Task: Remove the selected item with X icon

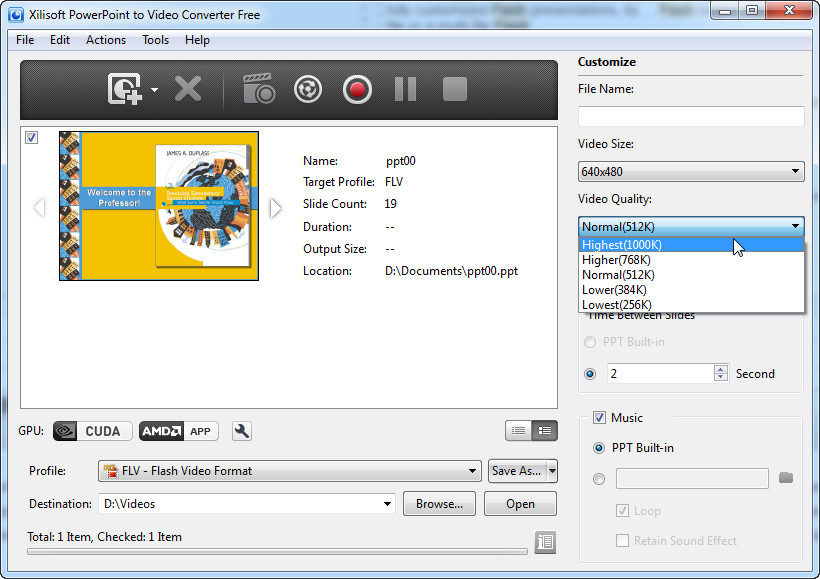Action: [188, 89]
